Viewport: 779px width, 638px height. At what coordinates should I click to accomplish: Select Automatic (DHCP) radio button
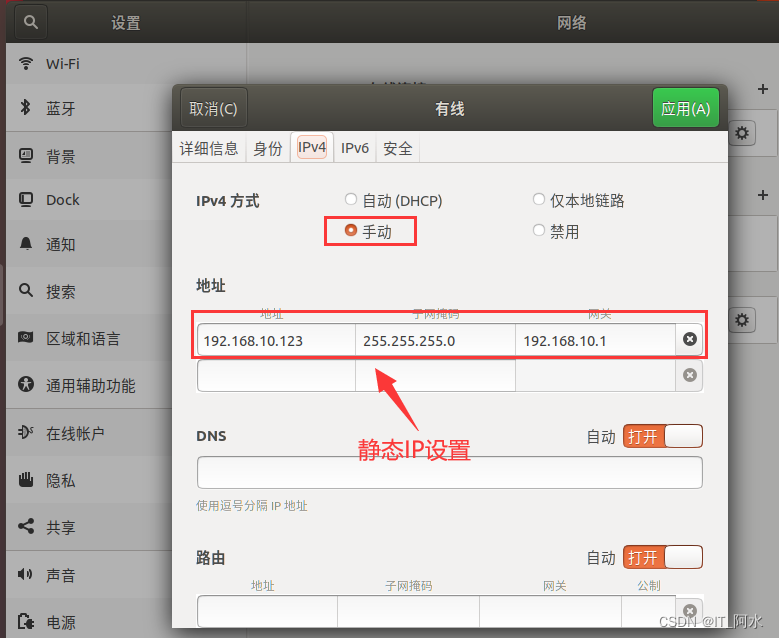pos(351,199)
